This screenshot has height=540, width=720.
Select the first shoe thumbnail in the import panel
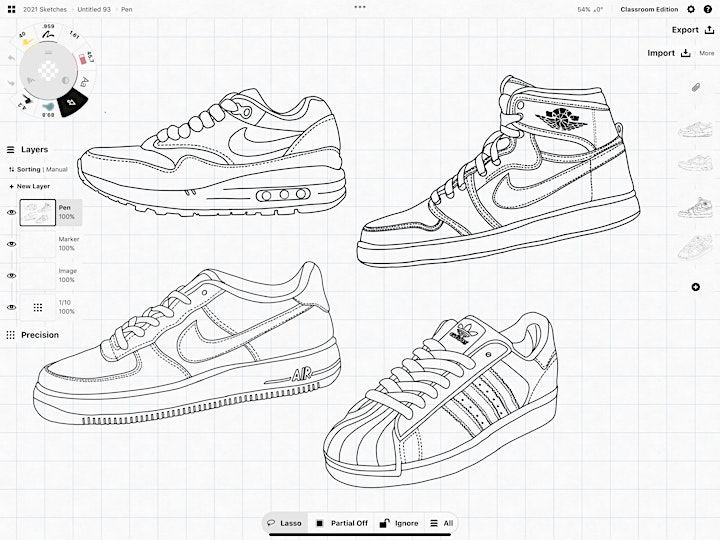pos(696,130)
